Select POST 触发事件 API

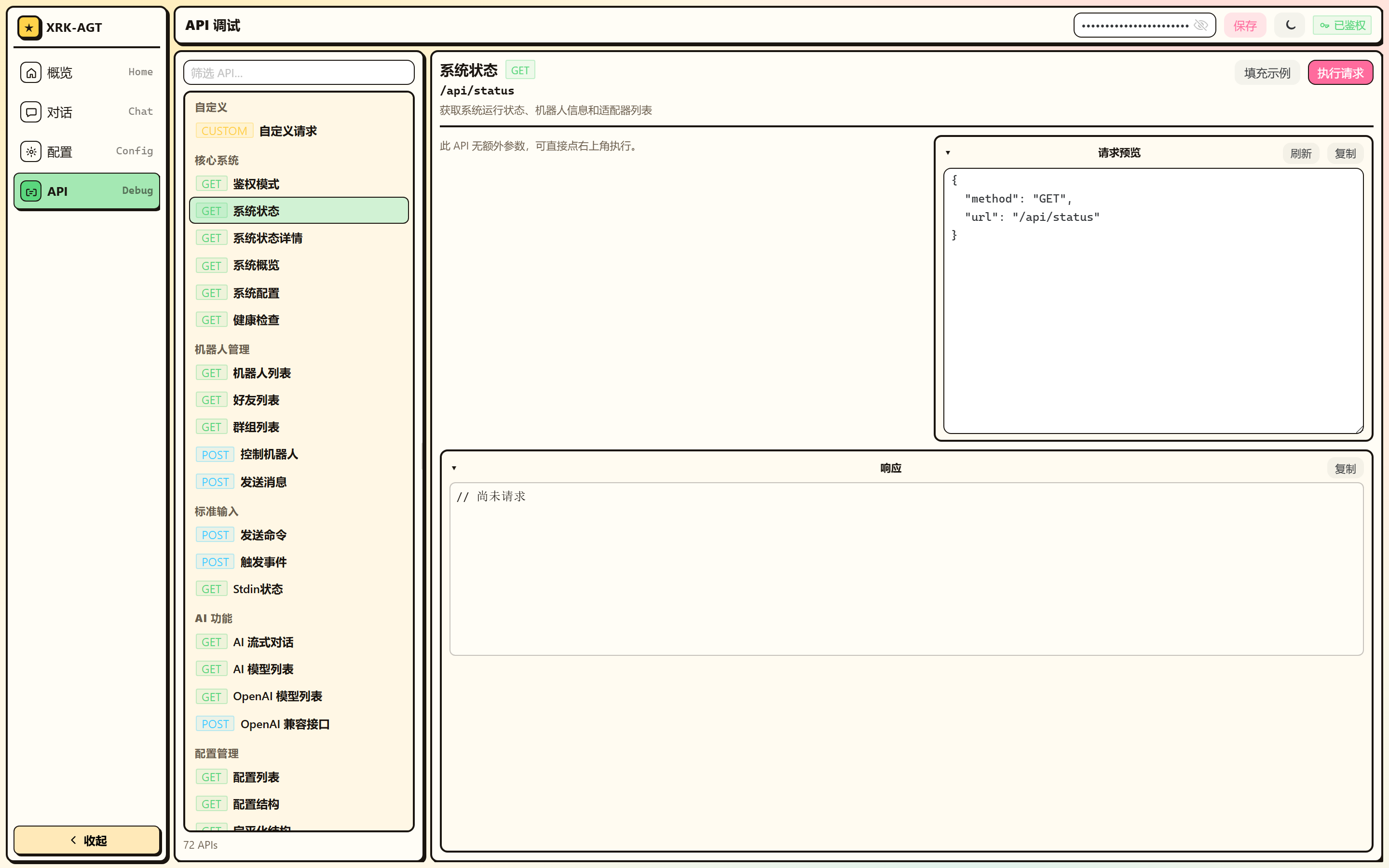coord(299,562)
